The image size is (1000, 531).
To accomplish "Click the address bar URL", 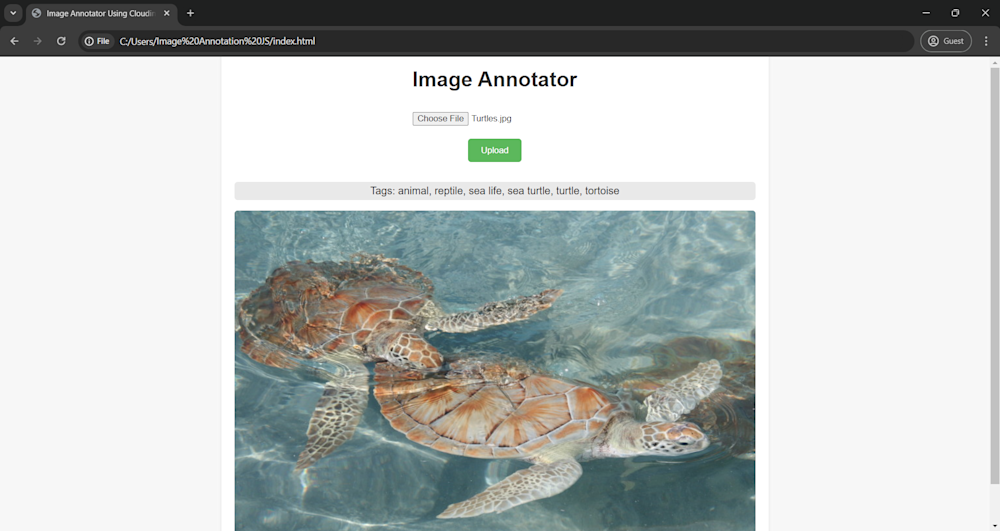I will [x=217, y=41].
